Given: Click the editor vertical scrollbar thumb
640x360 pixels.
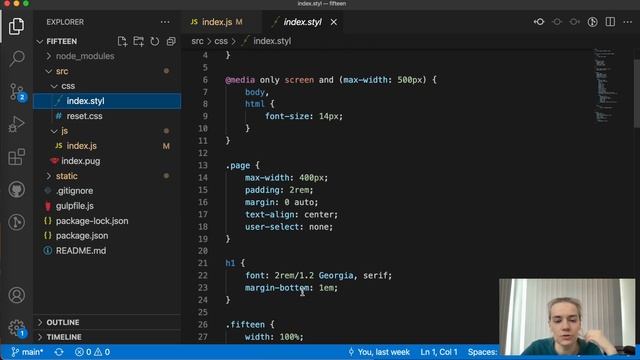Looking at the screenshot, I should [637, 93].
